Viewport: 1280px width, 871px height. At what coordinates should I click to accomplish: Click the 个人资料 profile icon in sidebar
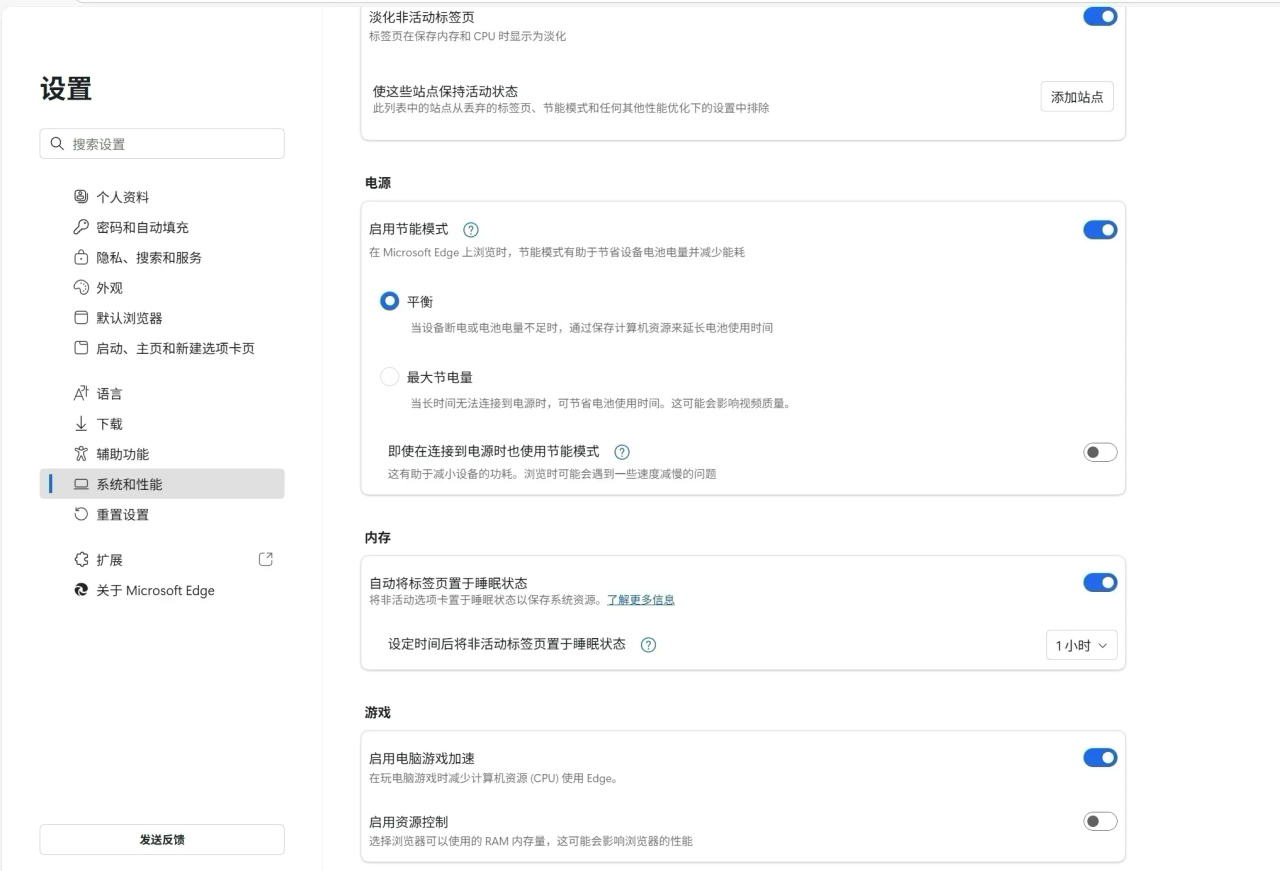click(81, 197)
